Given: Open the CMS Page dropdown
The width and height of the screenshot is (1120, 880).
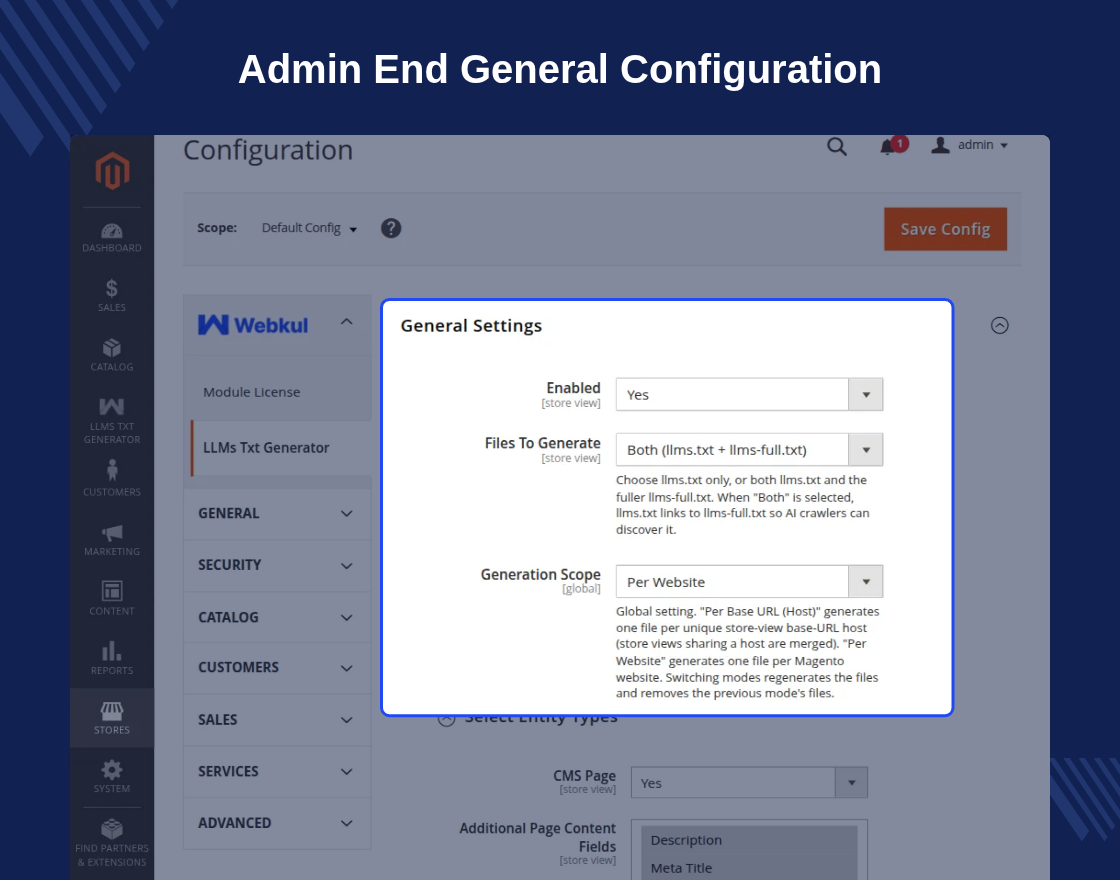Looking at the screenshot, I should [x=749, y=783].
